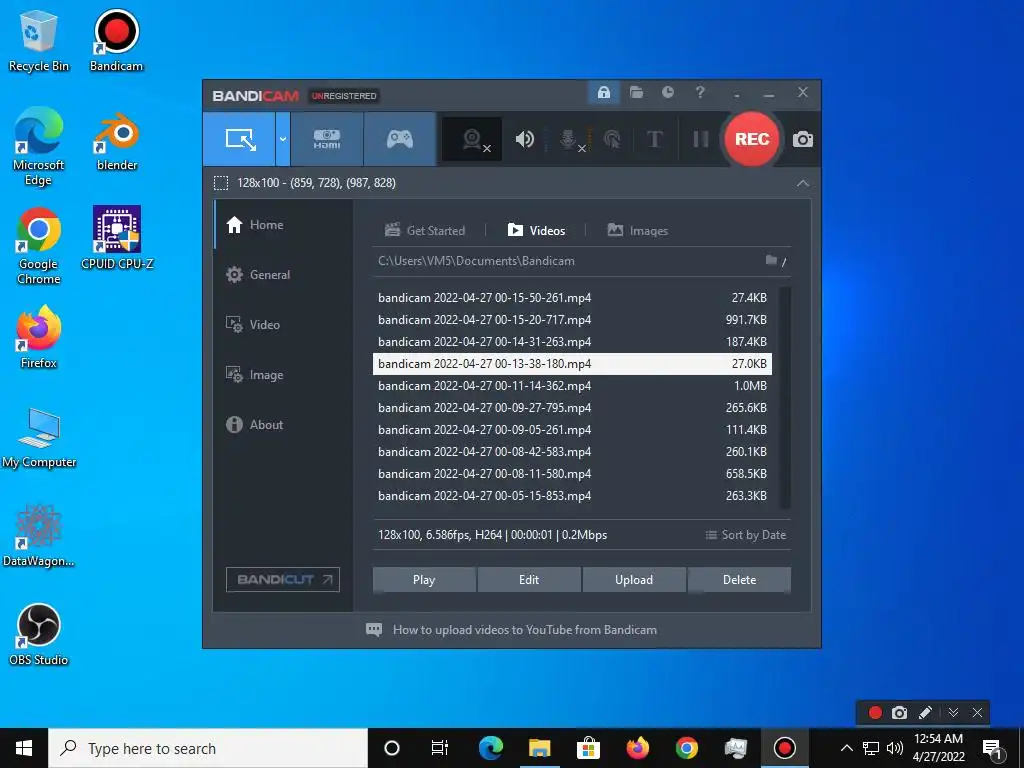1024x768 pixels.
Task: Click the taskbar search box
Action: pos(208,748)
